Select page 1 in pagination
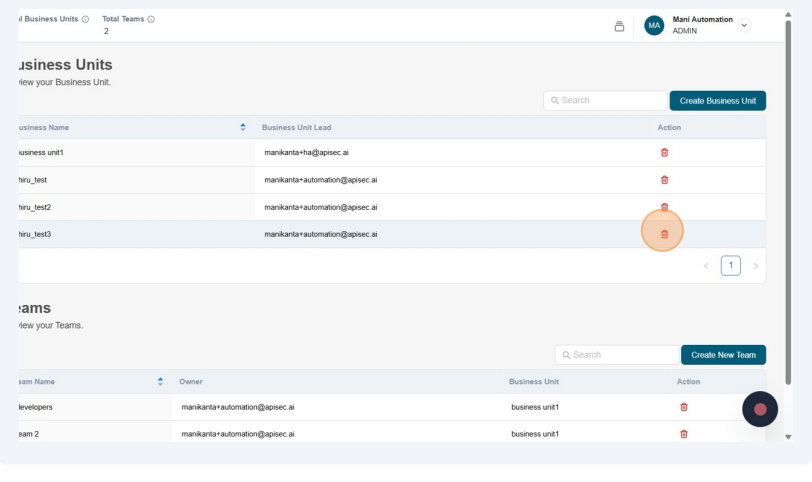 [731, 266]
